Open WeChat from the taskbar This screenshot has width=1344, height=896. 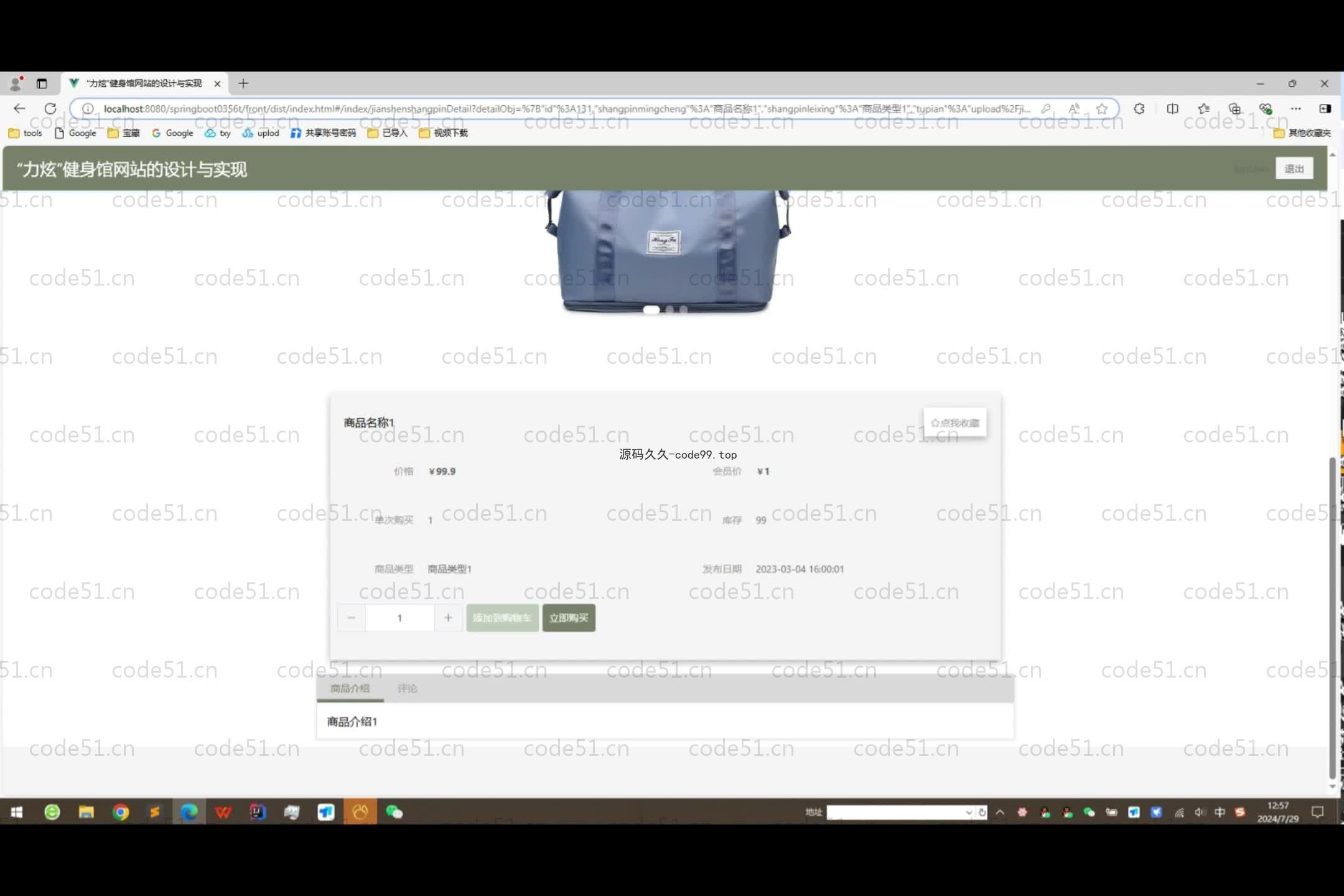(394, 812)
